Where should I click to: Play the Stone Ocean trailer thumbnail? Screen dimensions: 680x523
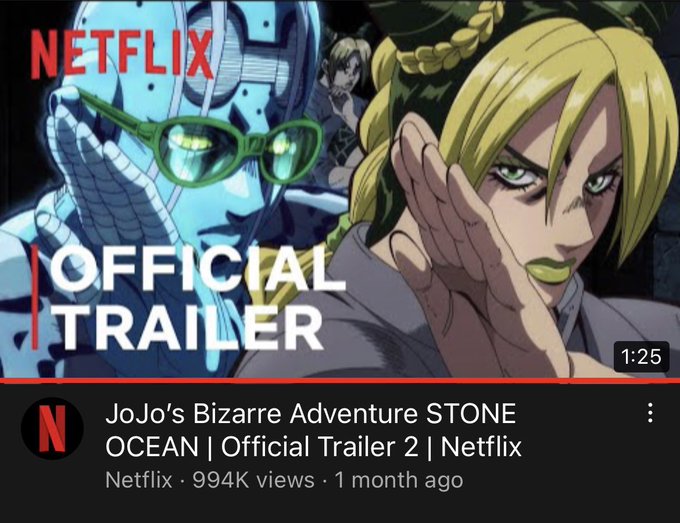pos(340,189)
